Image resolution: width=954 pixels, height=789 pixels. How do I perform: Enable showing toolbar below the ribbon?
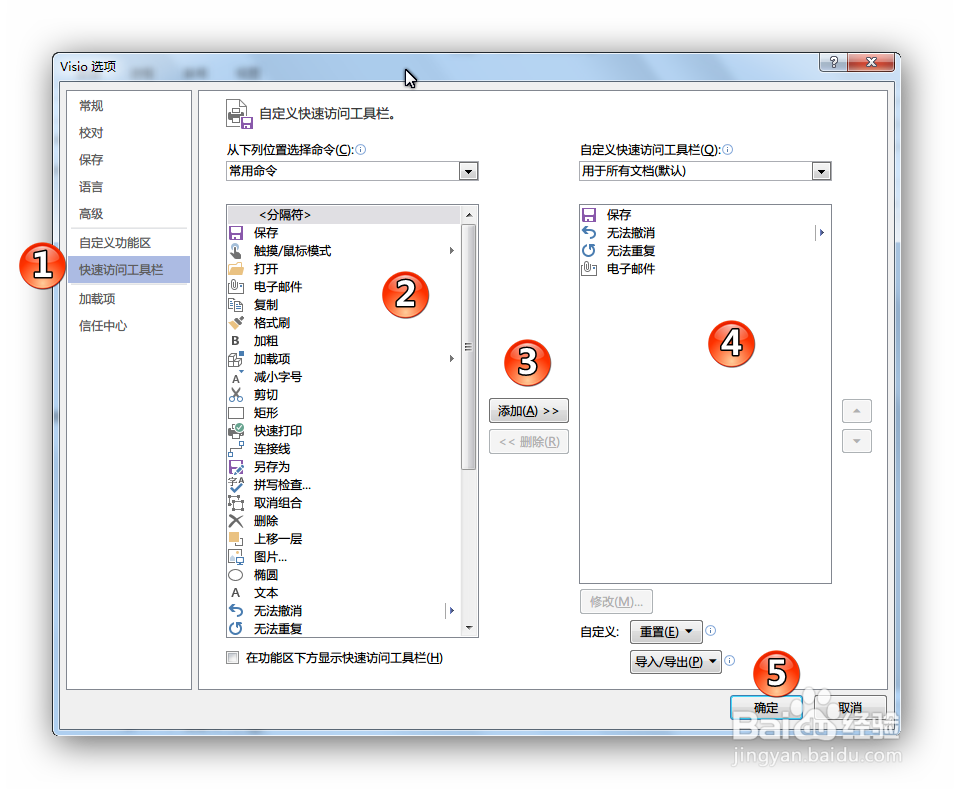coord(232,658)
